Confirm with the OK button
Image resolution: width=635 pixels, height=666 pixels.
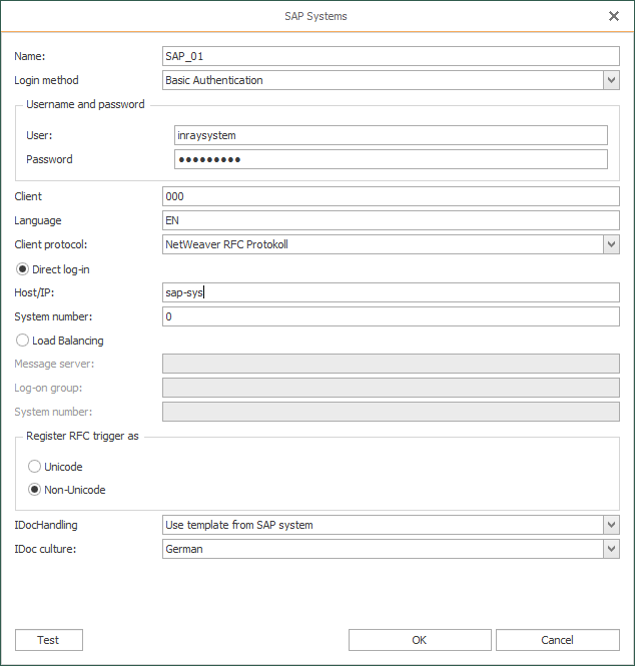coord(419,640)
